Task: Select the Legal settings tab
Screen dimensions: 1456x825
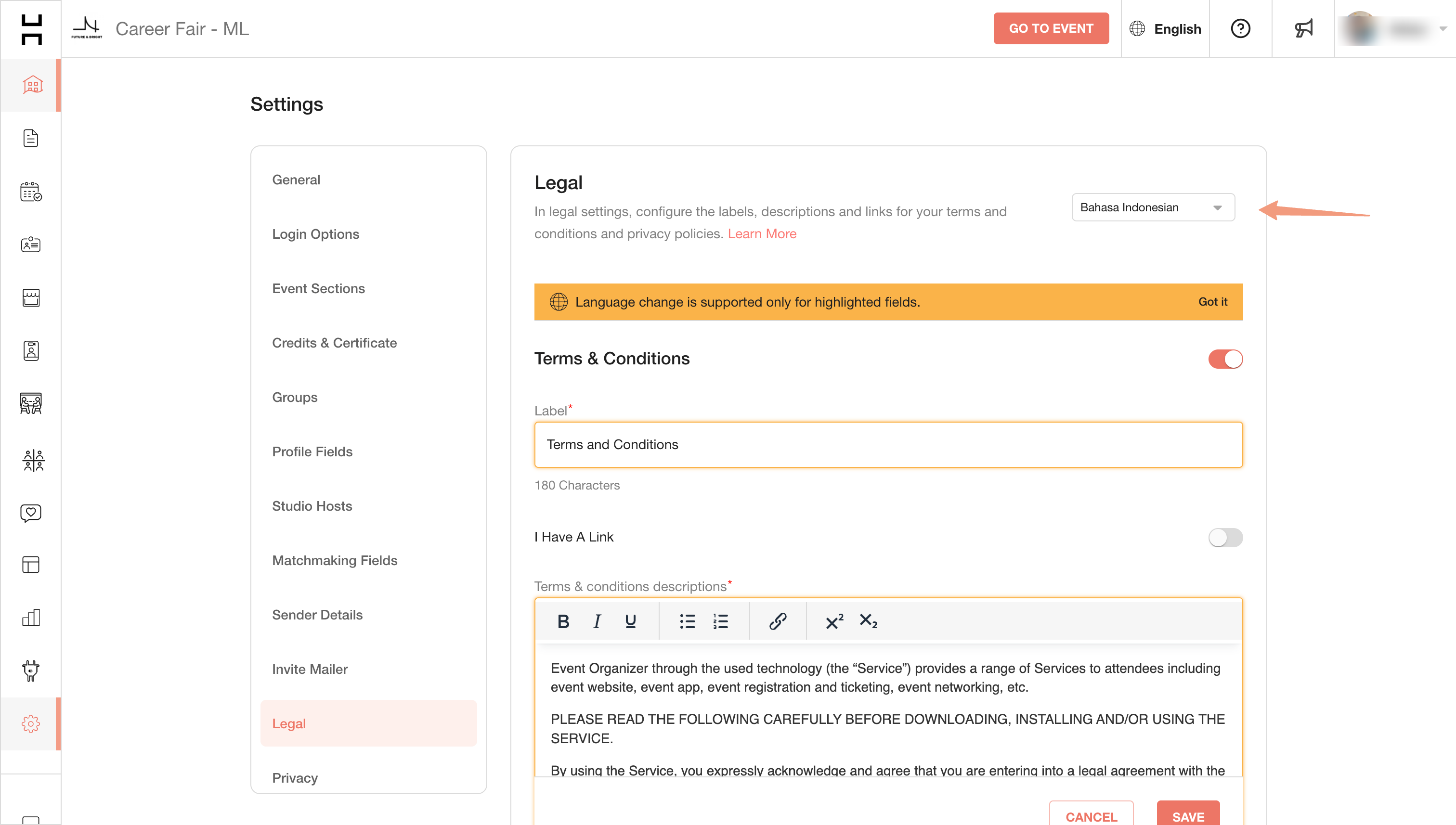Action: coord(368,723)
